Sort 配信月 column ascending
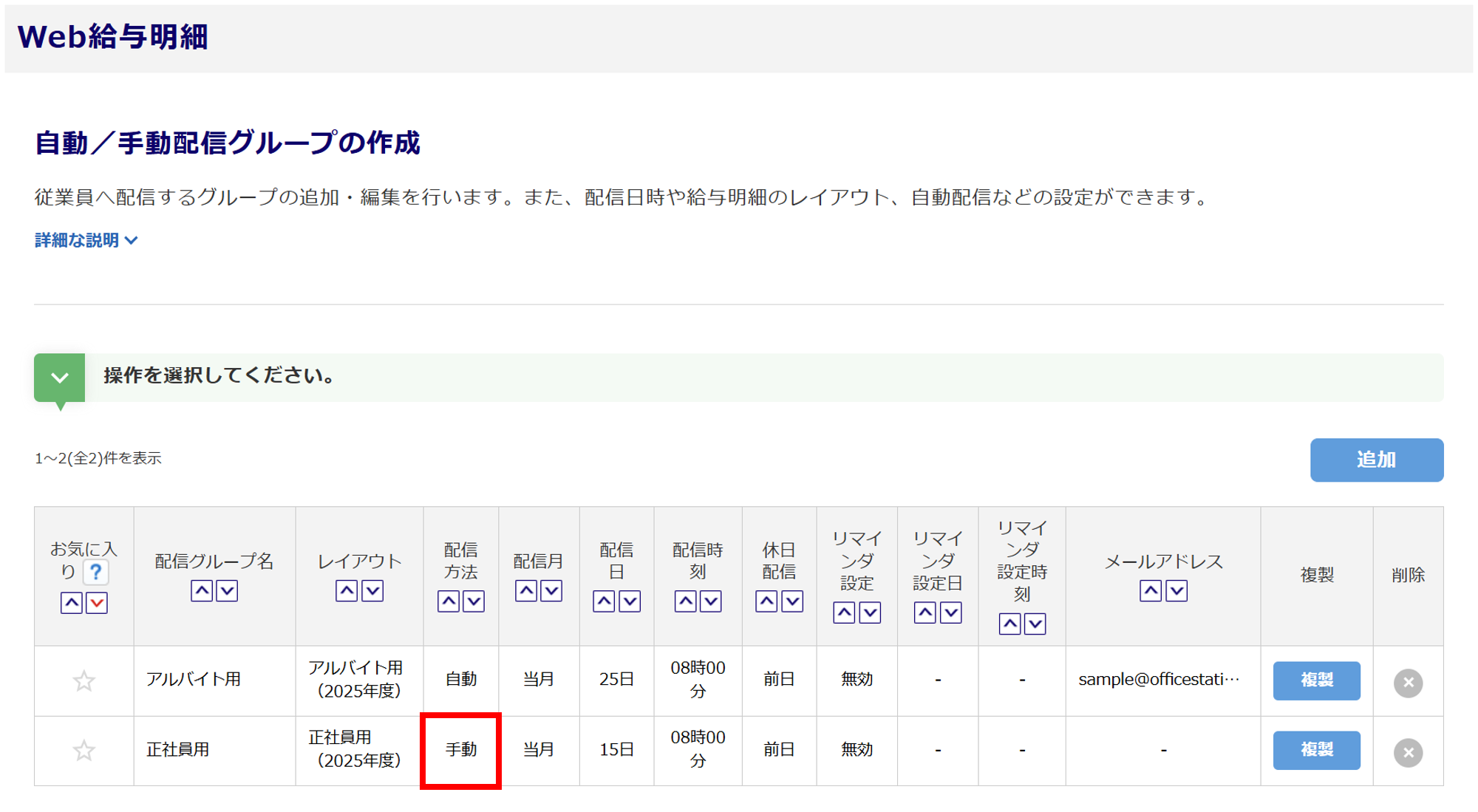This screenshot has width=1478, height=812. (525, 590)
